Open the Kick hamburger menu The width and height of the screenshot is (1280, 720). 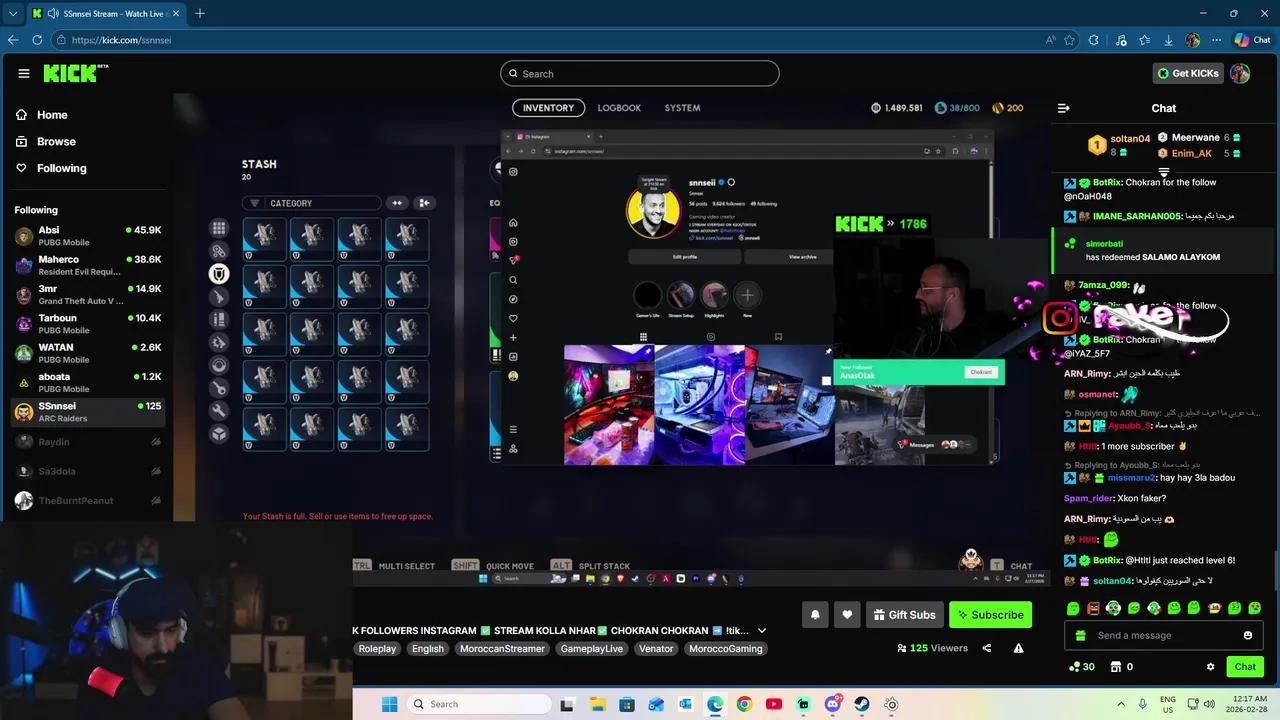[24, 73]
